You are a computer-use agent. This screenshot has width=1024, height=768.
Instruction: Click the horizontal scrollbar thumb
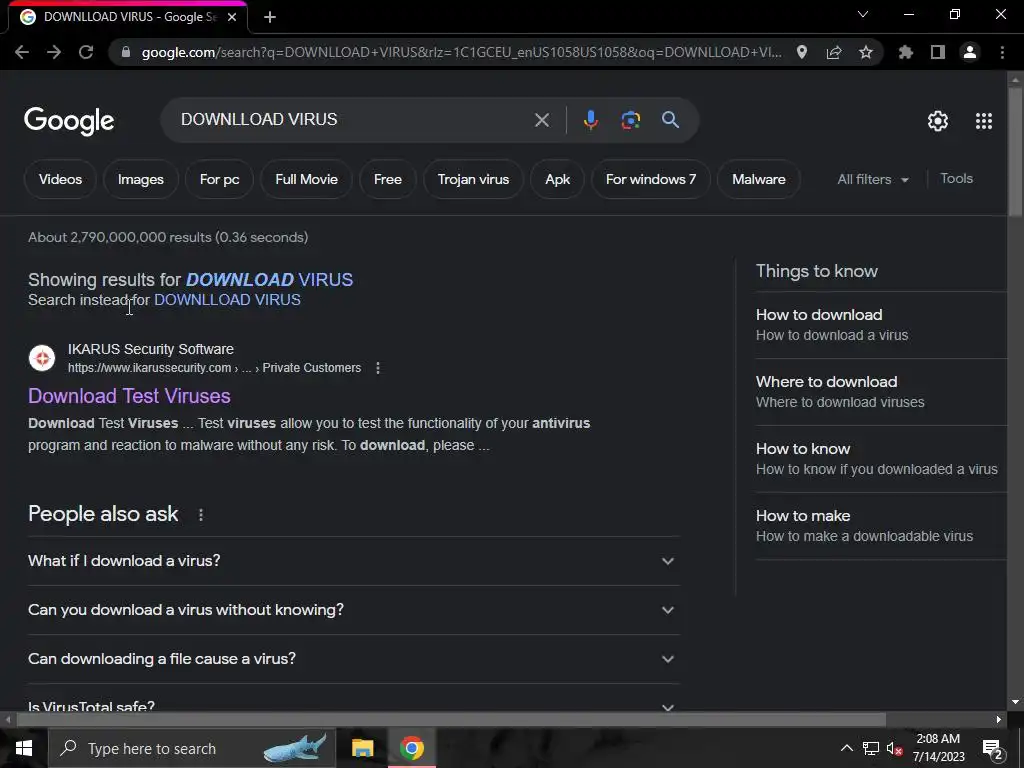coord(451,720)
